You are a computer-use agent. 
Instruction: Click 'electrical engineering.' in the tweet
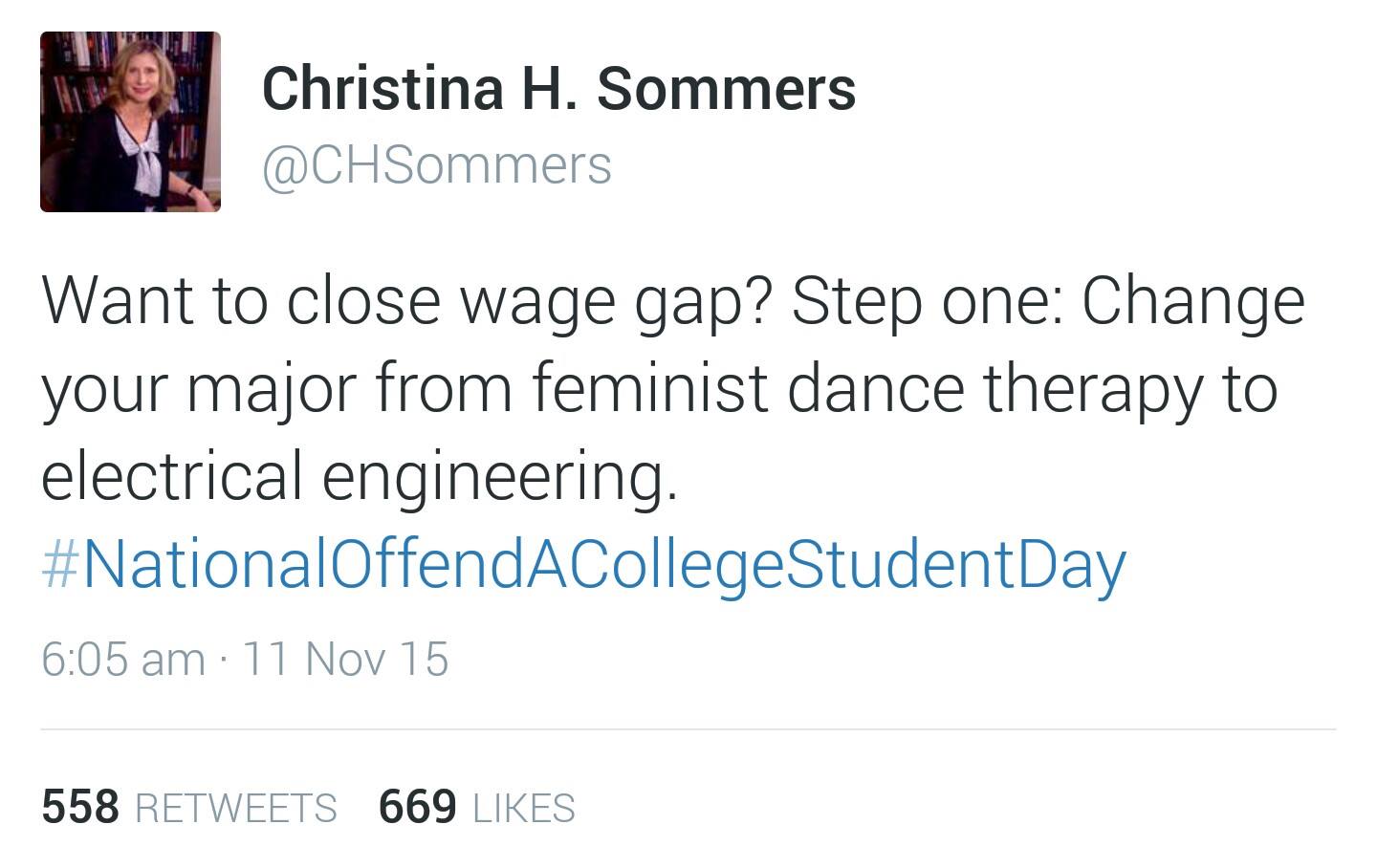pos(360,476)
